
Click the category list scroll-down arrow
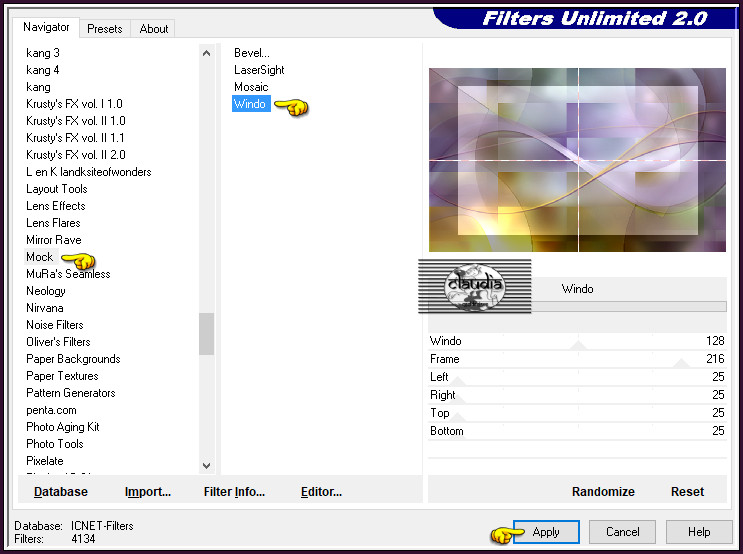click(x=206, y=465)
